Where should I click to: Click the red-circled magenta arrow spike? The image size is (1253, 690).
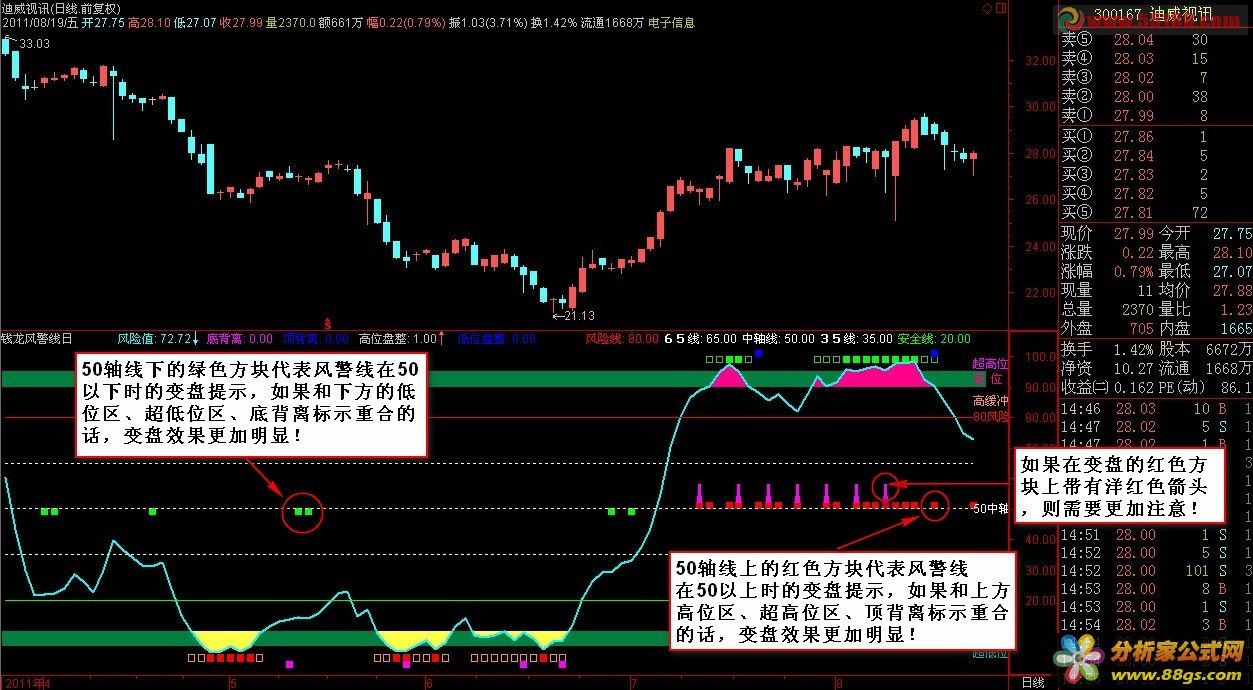coord(884,487)
